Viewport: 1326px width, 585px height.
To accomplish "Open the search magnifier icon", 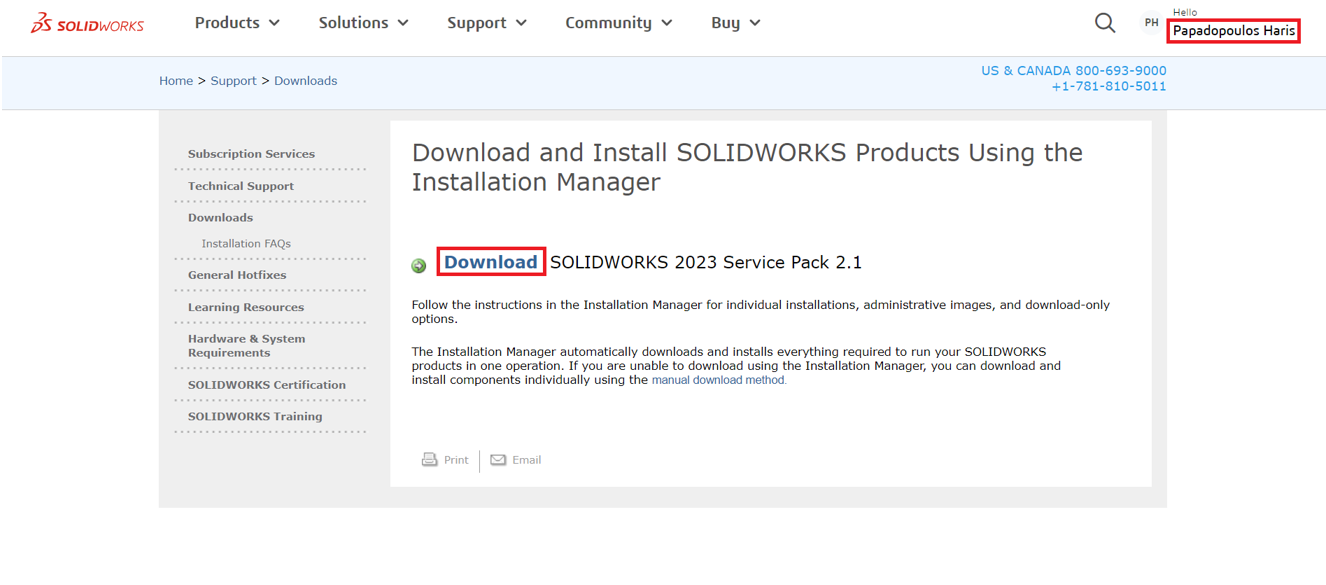I will pos(1104,23).
